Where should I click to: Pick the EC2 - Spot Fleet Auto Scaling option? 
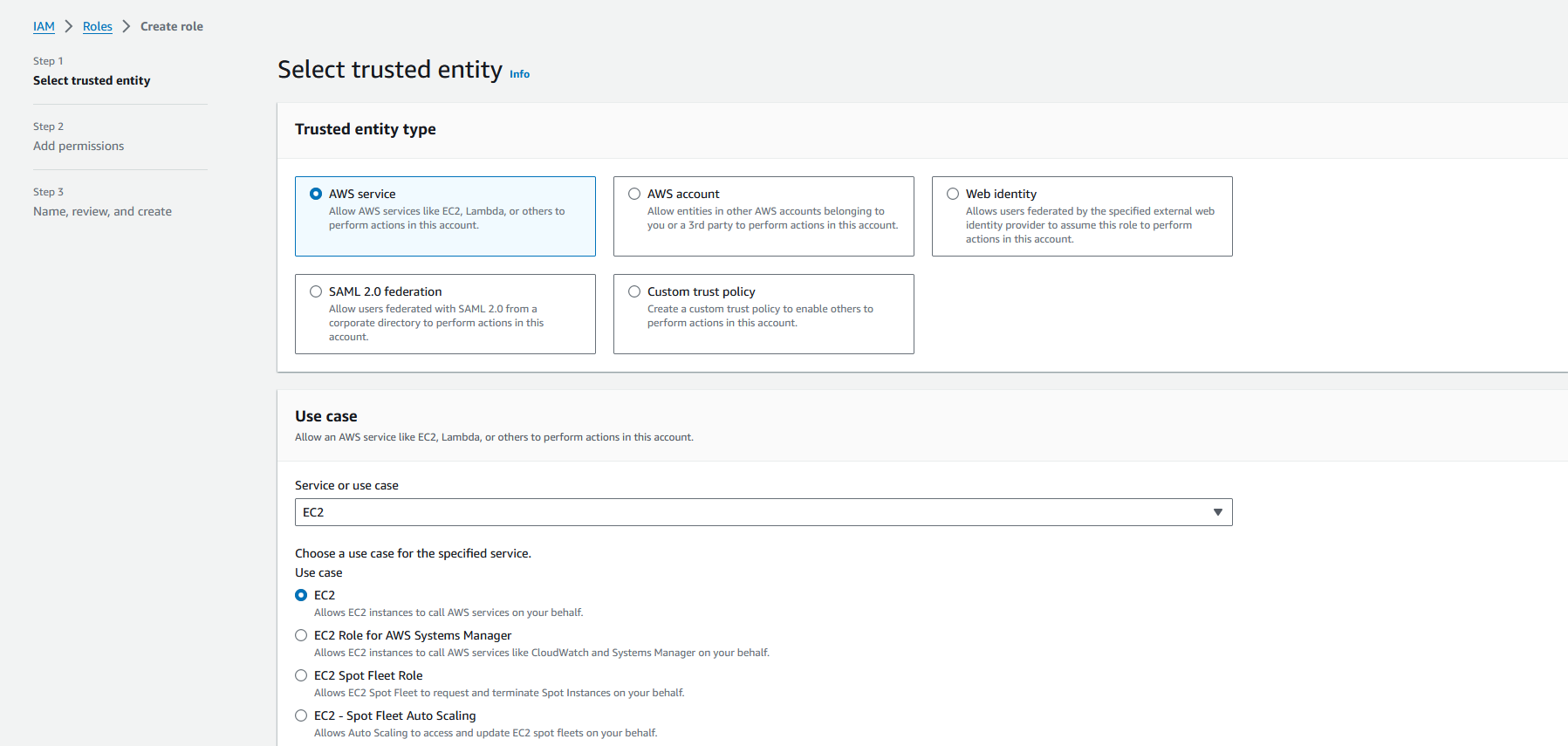click(301, 715)
